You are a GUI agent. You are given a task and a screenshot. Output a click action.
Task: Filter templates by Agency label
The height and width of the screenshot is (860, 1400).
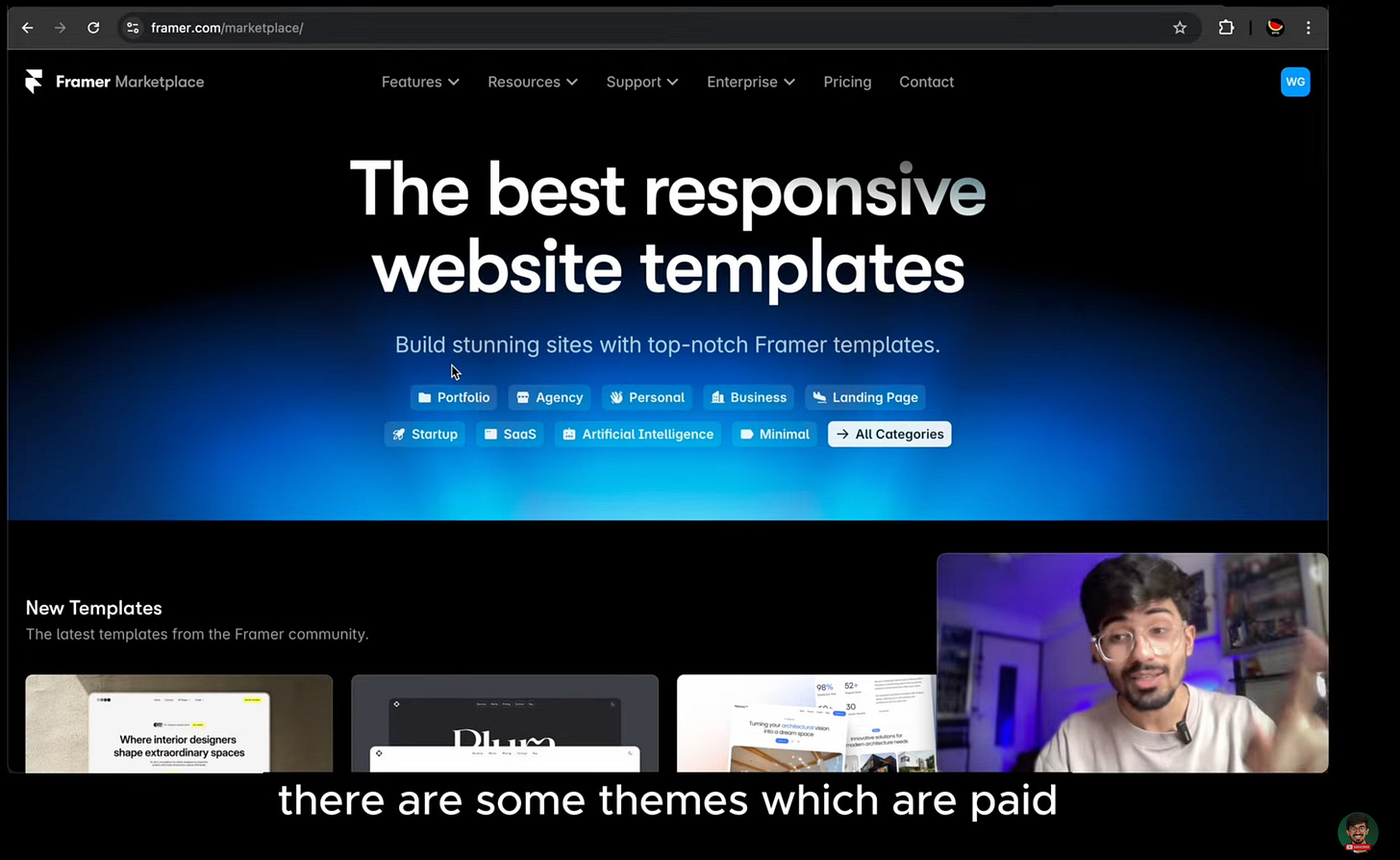pos(560,397)
